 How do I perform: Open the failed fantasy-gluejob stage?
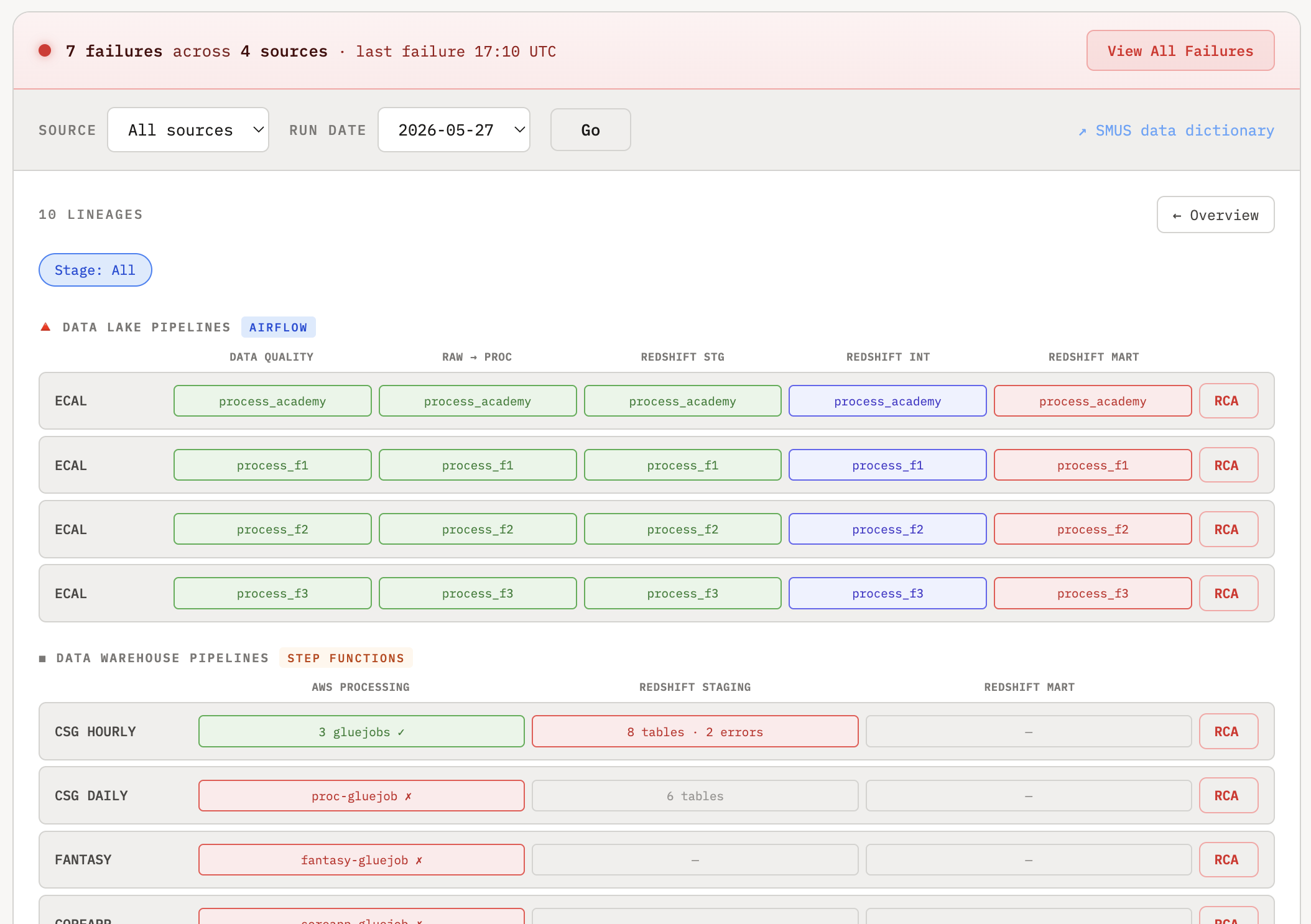click(x=361, y=860)
